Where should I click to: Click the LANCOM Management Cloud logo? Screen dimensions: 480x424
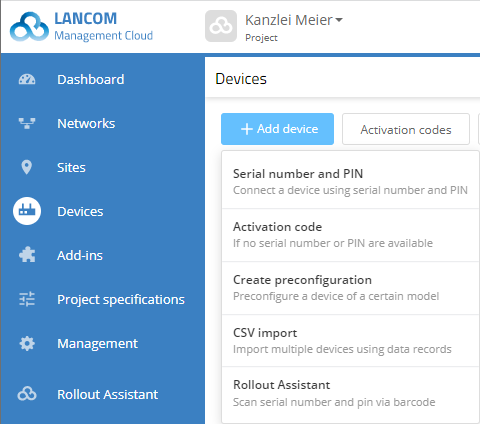coord(81,27)
